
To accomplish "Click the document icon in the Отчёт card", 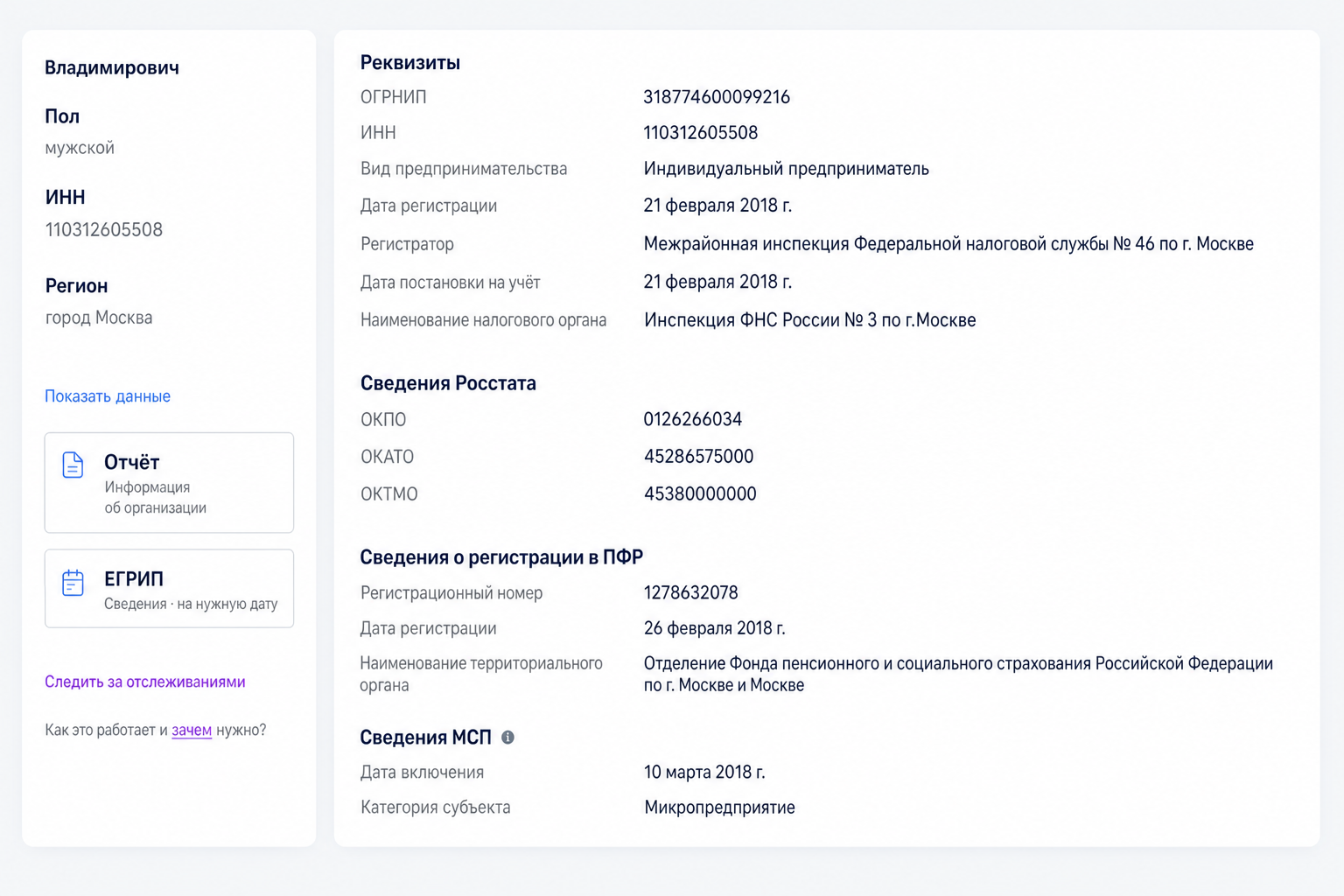I will [73, 465].
